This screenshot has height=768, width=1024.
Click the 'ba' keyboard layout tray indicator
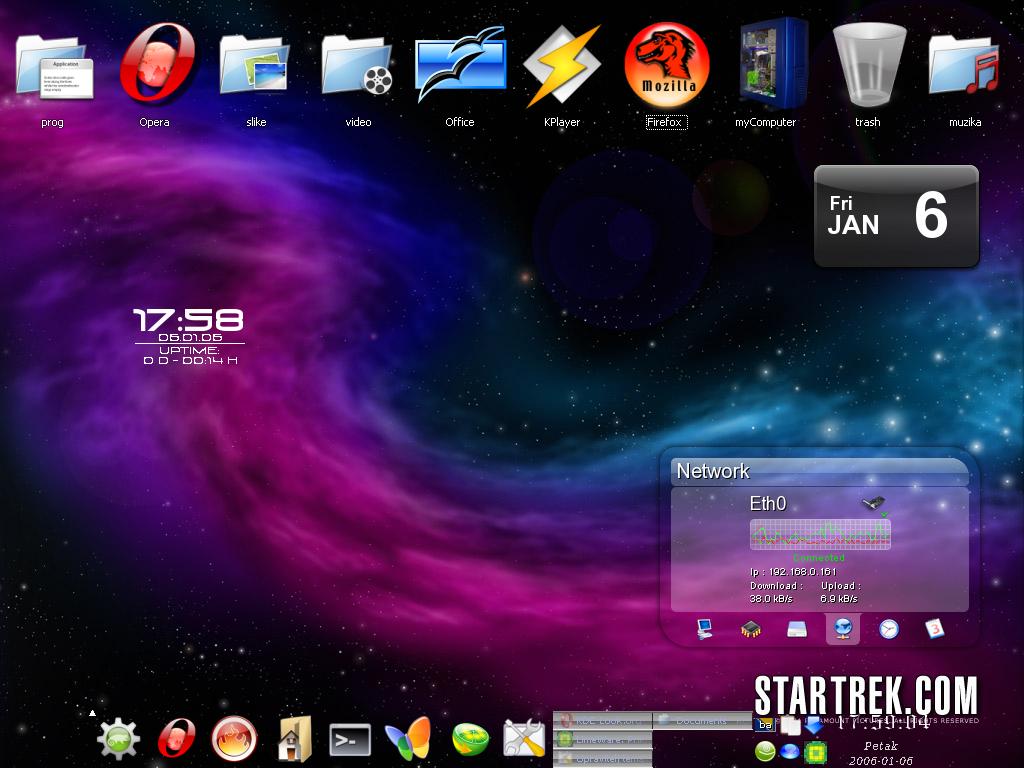[765, 725]
